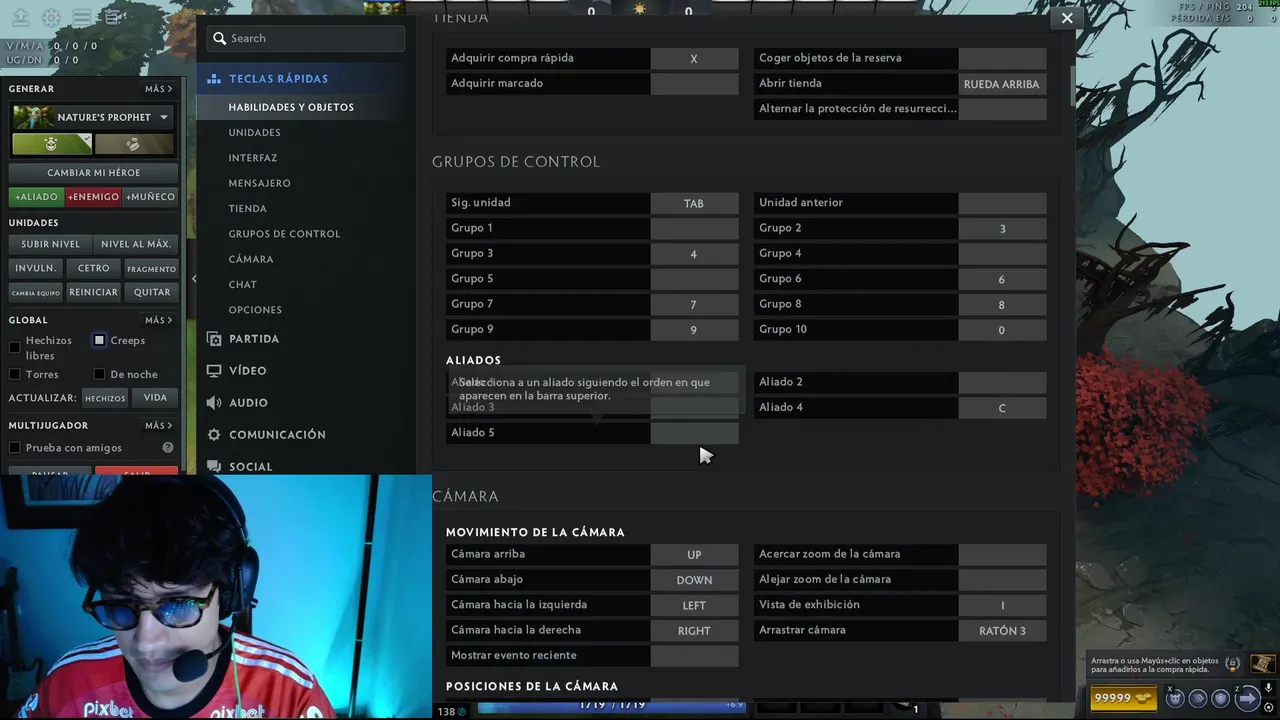Image resolution: width=1280 pixels, height=720 pixels.
Task: Activate the courier speed burst arrows icon
Action: pos(1198,698)
